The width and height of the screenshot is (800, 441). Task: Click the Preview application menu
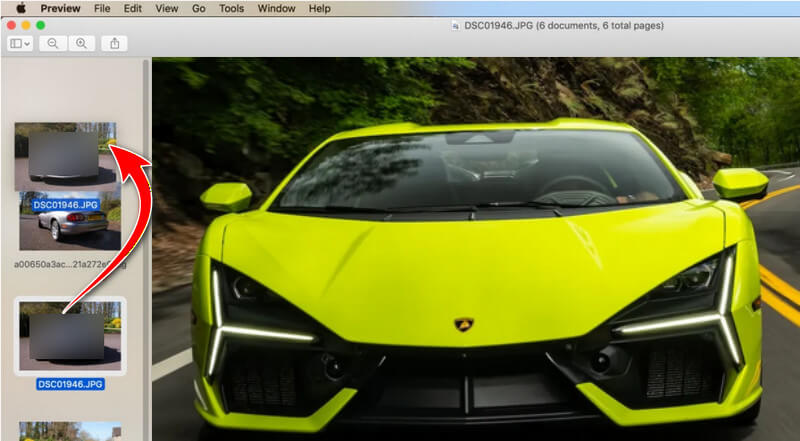pyautogui.click(x=61, y=8)
